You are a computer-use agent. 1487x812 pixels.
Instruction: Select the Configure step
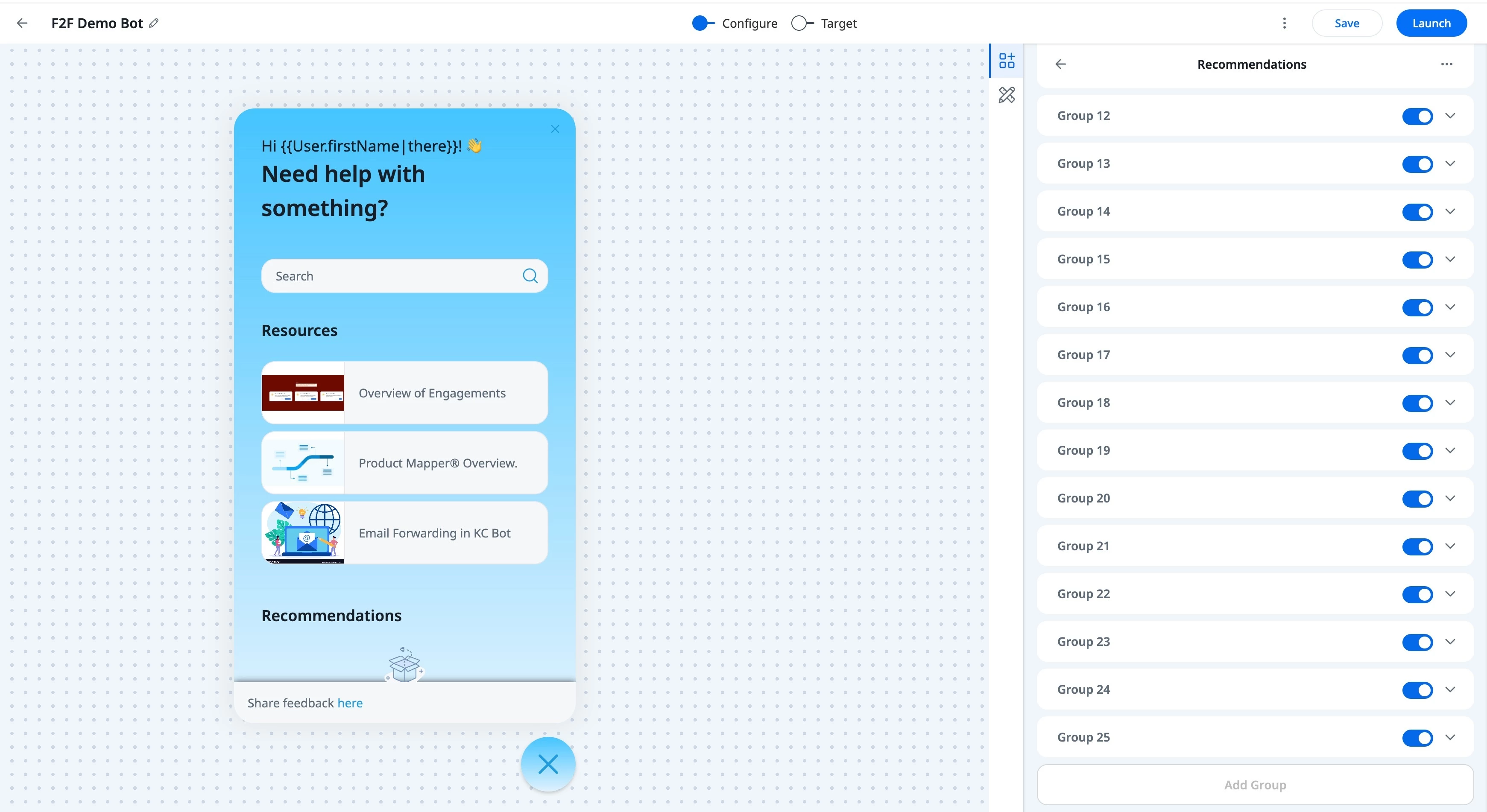tap(735, 23)
